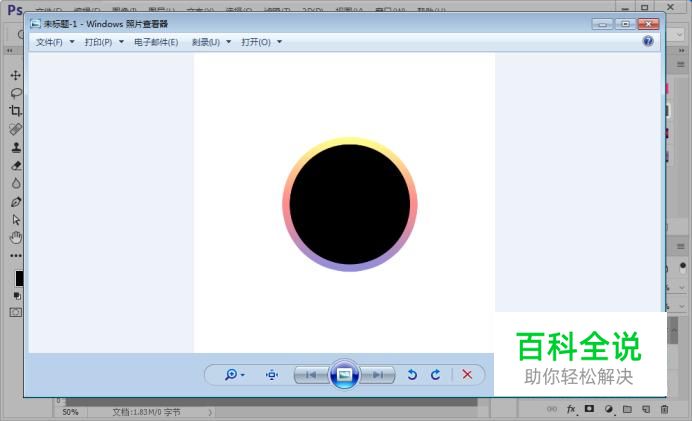692x421 pixels.
Task: Click the actual size fit button
Action: (x=272, y=375)
